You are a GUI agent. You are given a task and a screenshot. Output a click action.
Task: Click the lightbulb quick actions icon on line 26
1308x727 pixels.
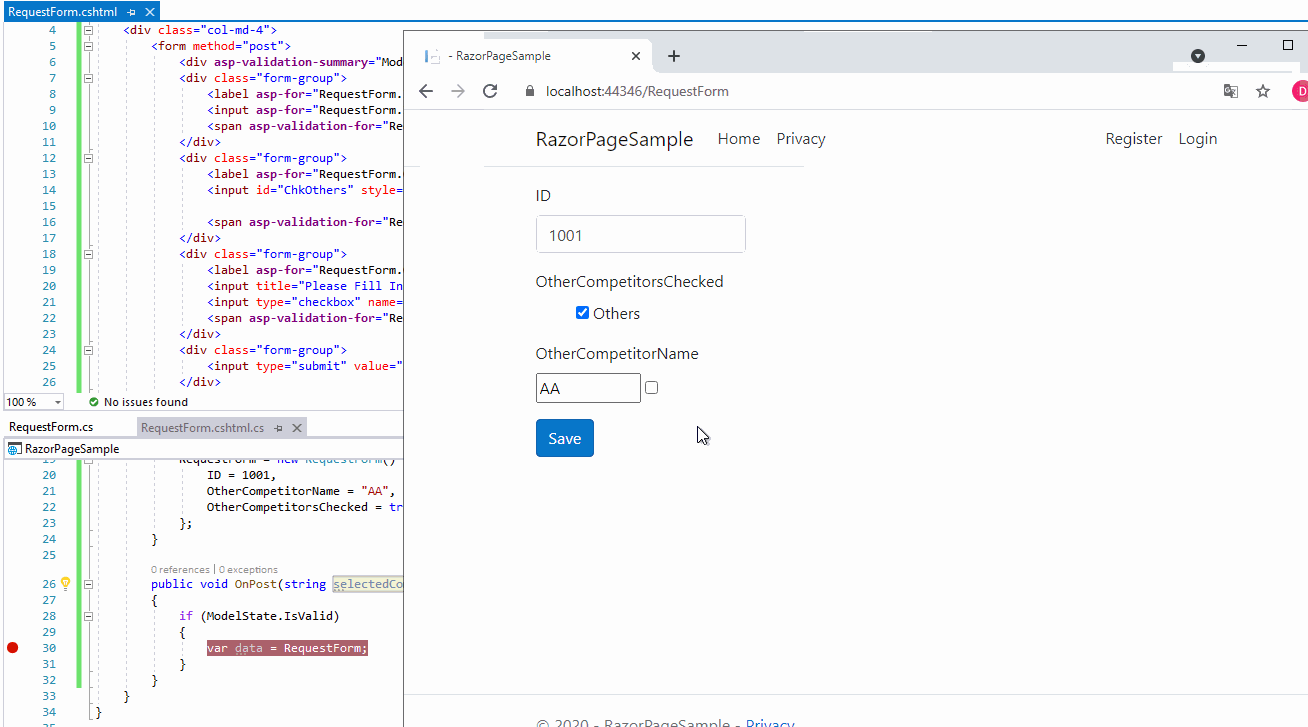tap(65, 583)
